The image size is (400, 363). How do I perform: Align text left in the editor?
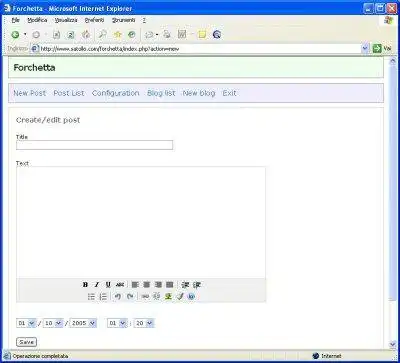pyautogui.click(x=135, y=285)
